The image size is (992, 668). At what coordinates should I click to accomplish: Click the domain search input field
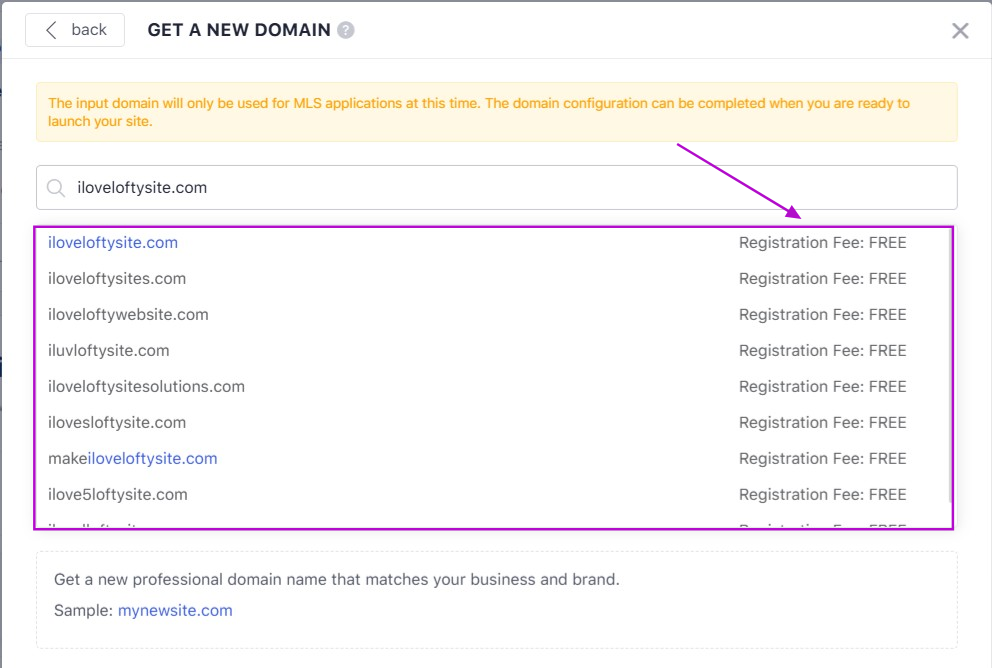click(x=500, y=187)
